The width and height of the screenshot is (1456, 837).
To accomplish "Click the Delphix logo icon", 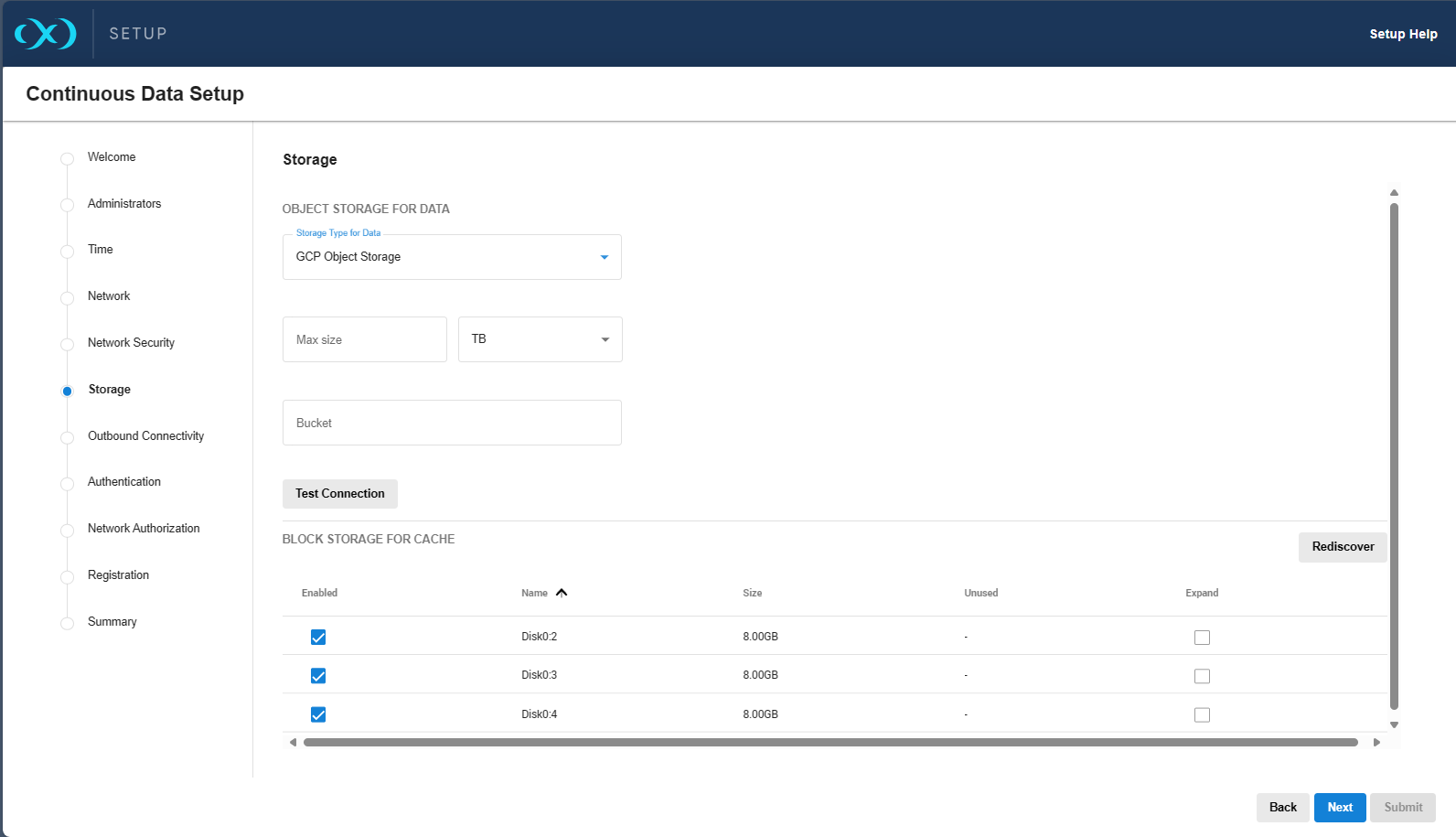I will 46,34.
